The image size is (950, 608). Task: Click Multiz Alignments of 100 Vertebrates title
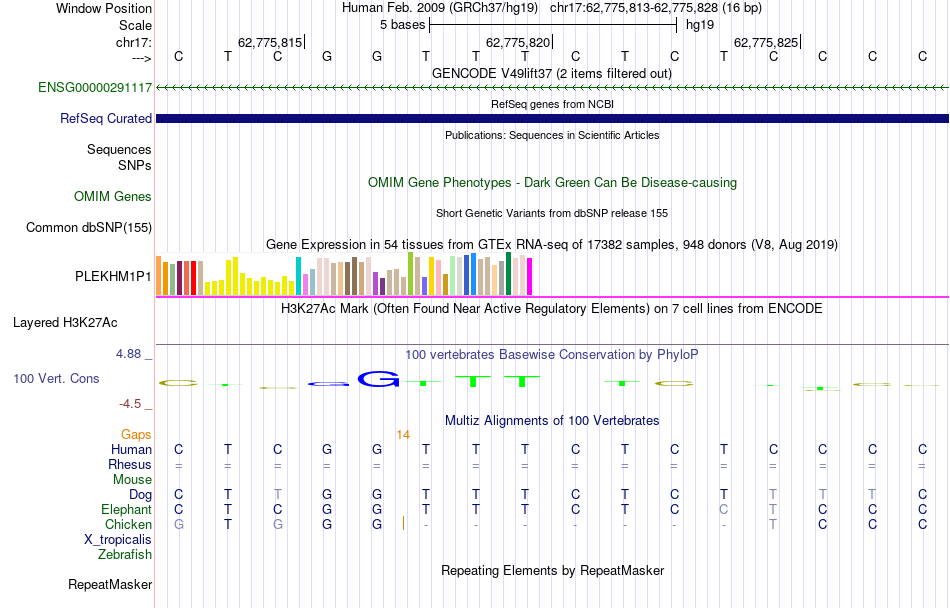552,421
